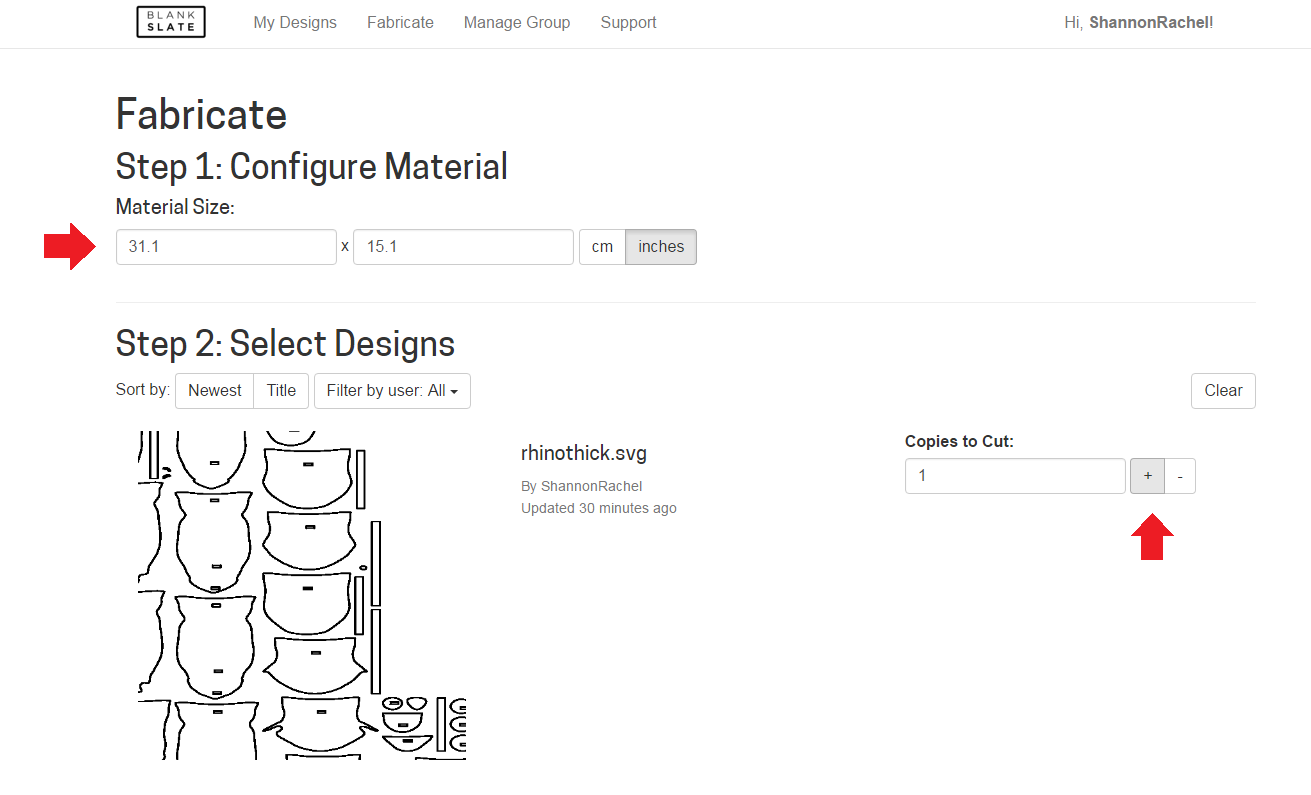The width and height of the screenshot is (1311, 795).
Task: Open the Support page
Action: (x=628, y=22)
